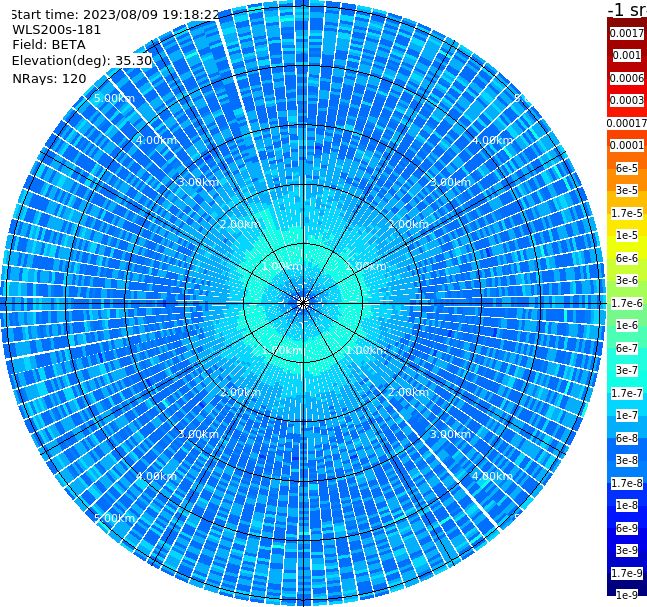Click the 0.00017 colorbar label

[x=627, y=123]
